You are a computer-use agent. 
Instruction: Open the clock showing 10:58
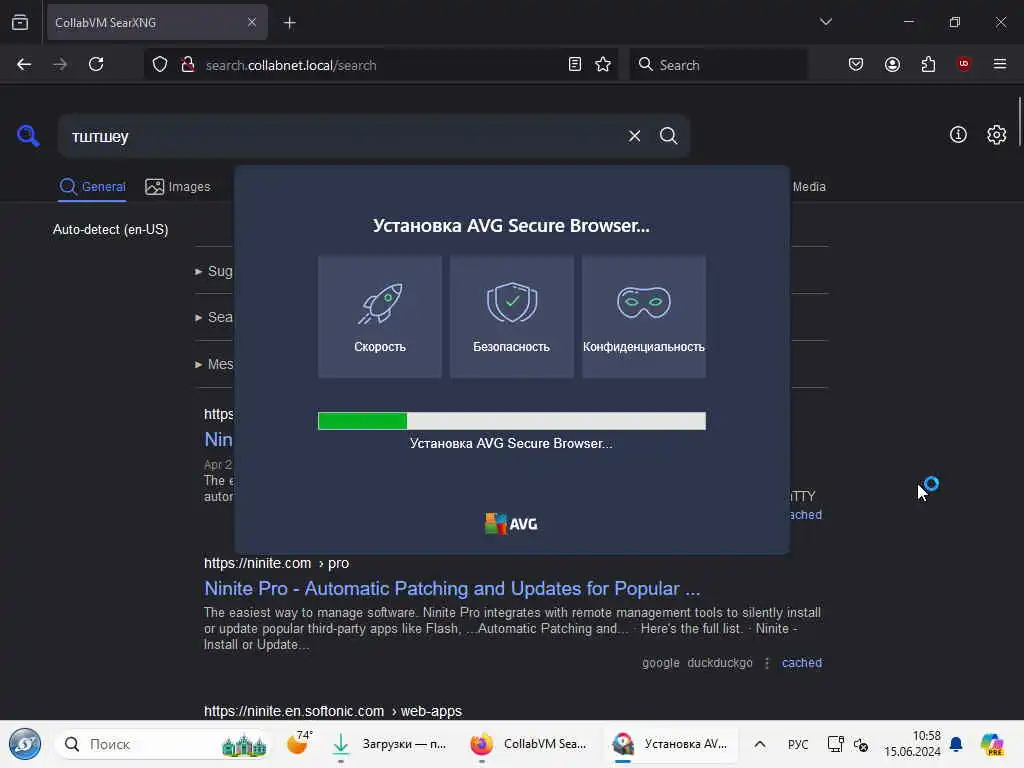coord(912,744)
